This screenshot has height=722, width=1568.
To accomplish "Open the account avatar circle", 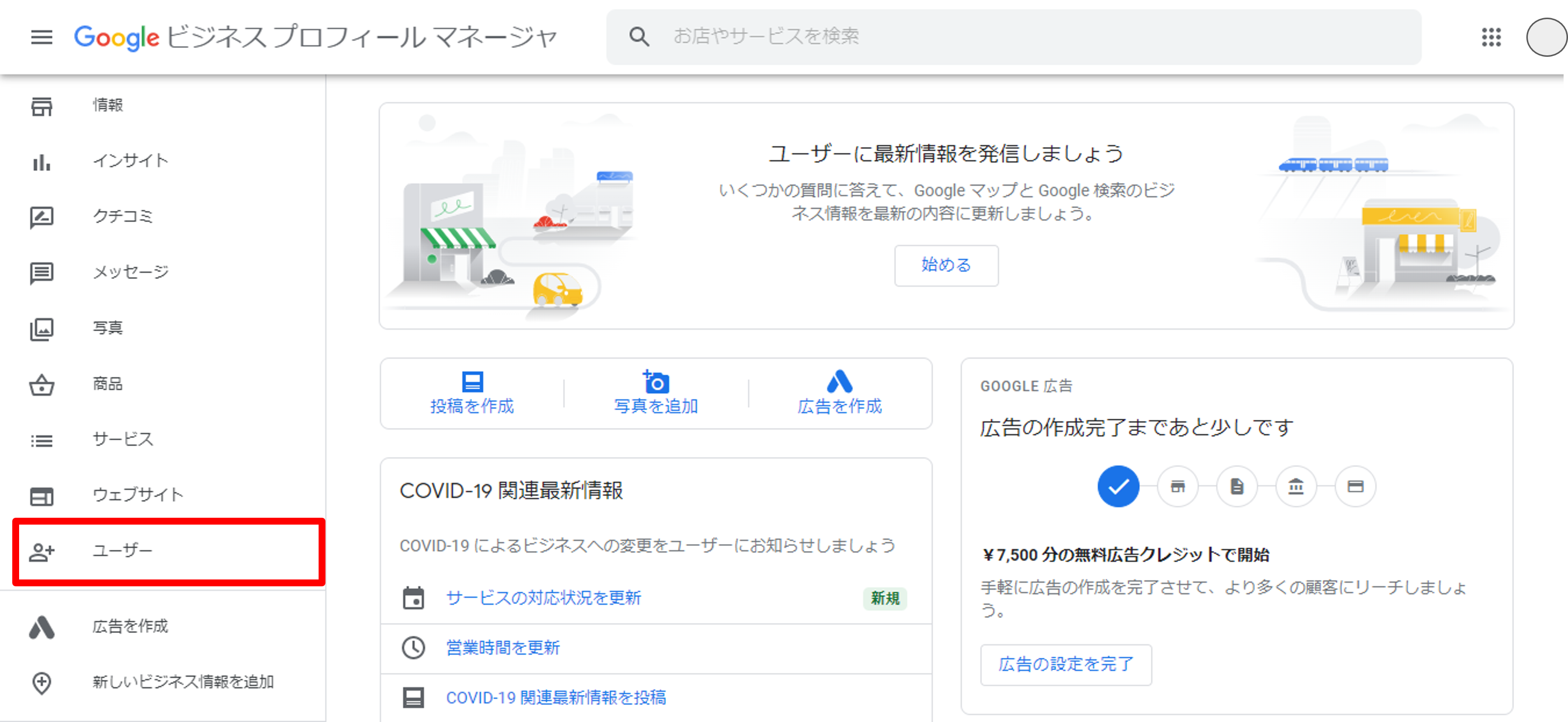I will coord(1546,38).
